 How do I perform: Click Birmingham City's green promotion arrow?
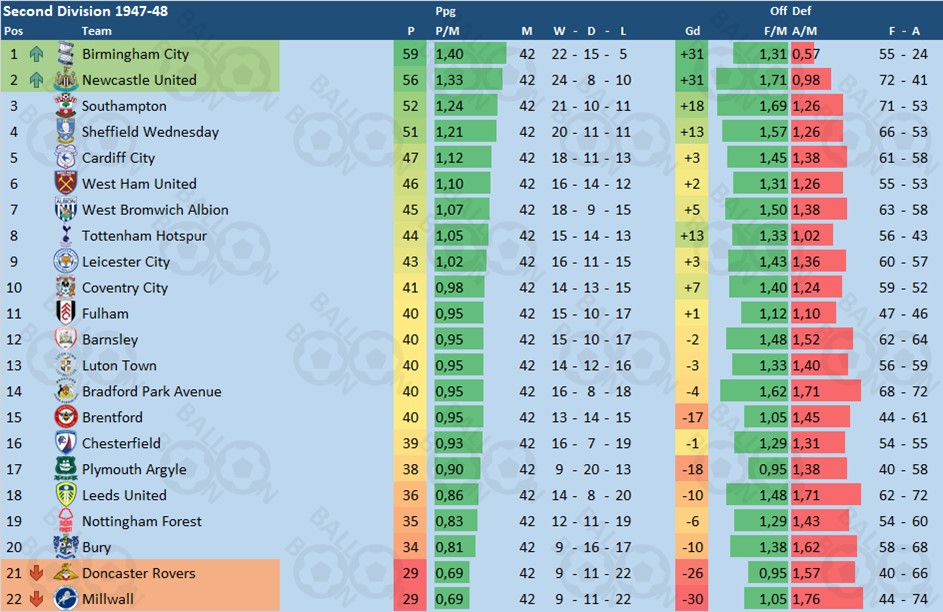[x=37, y=54]
